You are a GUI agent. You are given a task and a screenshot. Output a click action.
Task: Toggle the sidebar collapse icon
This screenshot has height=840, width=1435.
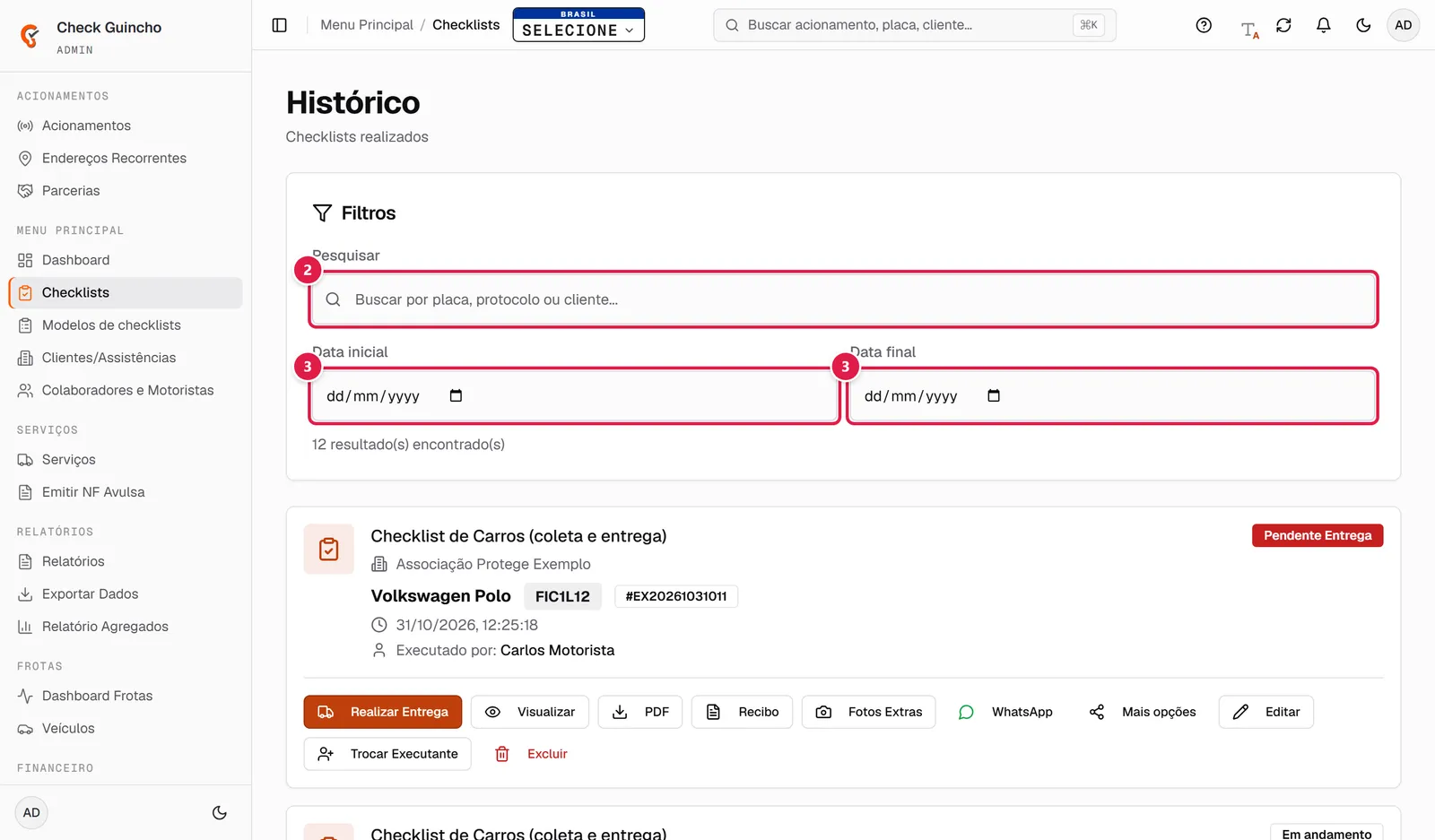(x=280, y=25)
